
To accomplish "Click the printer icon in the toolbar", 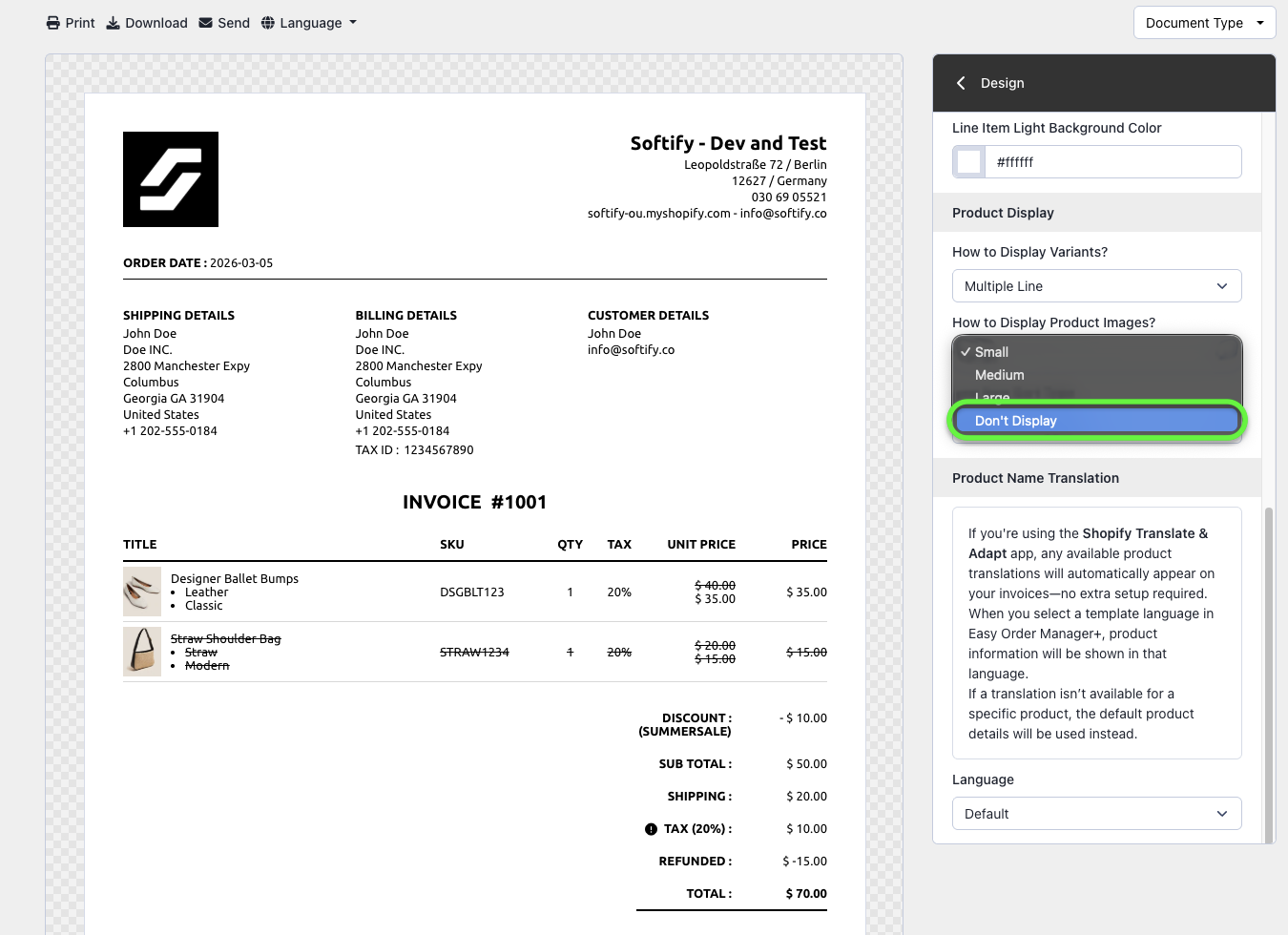I will tap(53, 23).
